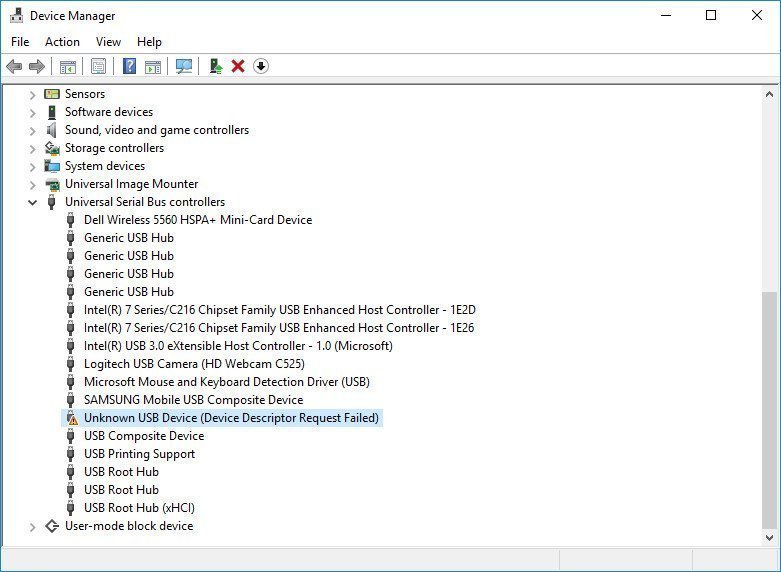Select the USB Composite Device entry
Viewport: 781px width, 572px height.
tap(144, 436)
